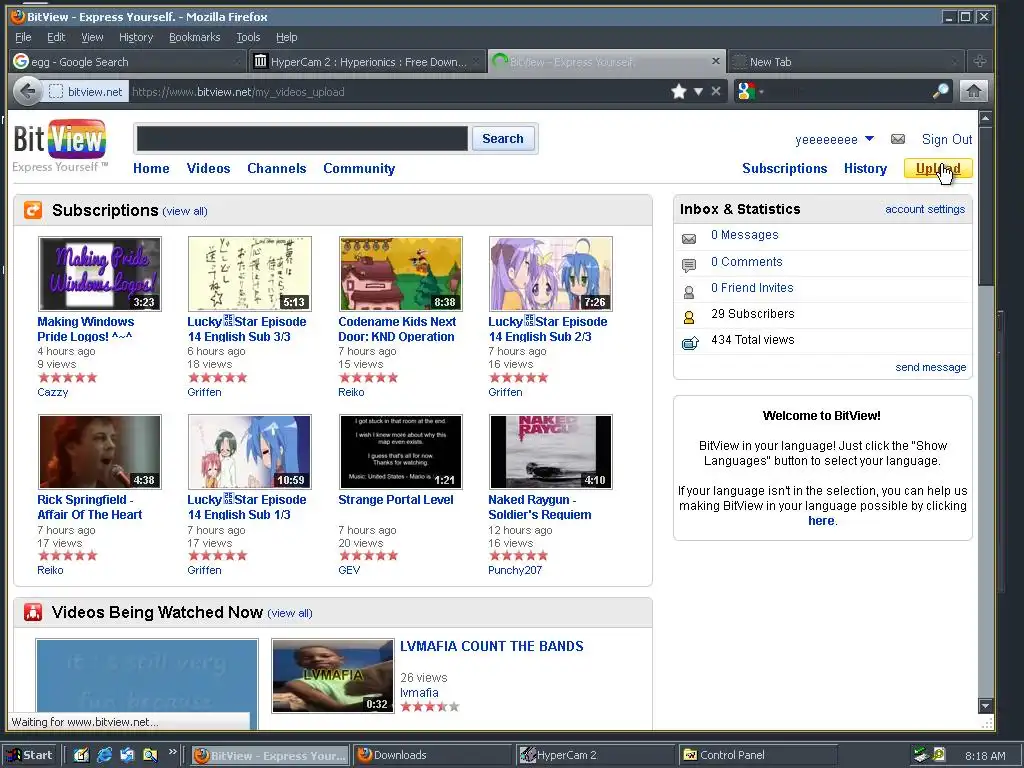Go to the Home navigation link
The image size is (1024, 768).
pyautogui.click(x=152, y=168)
